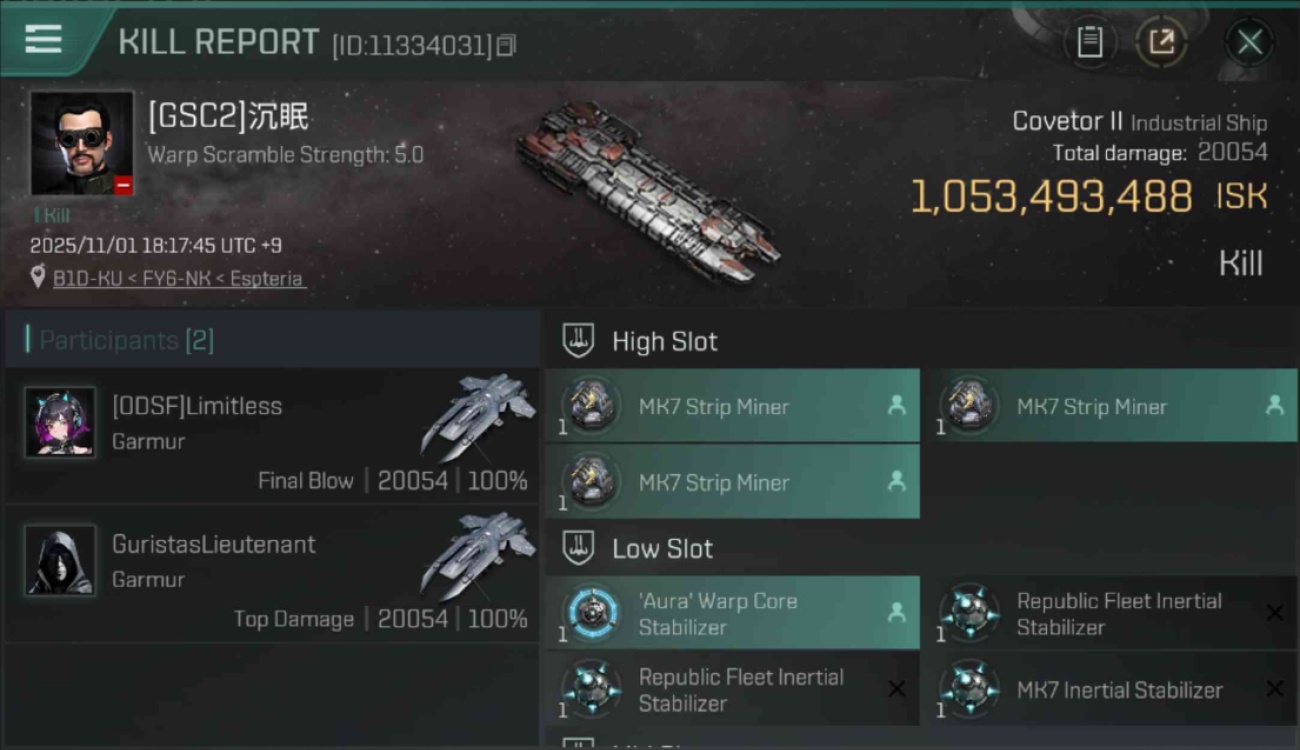This screenshot has height=750, width=1300.
Task: Click the location pin icon
Action: [38, 277]
